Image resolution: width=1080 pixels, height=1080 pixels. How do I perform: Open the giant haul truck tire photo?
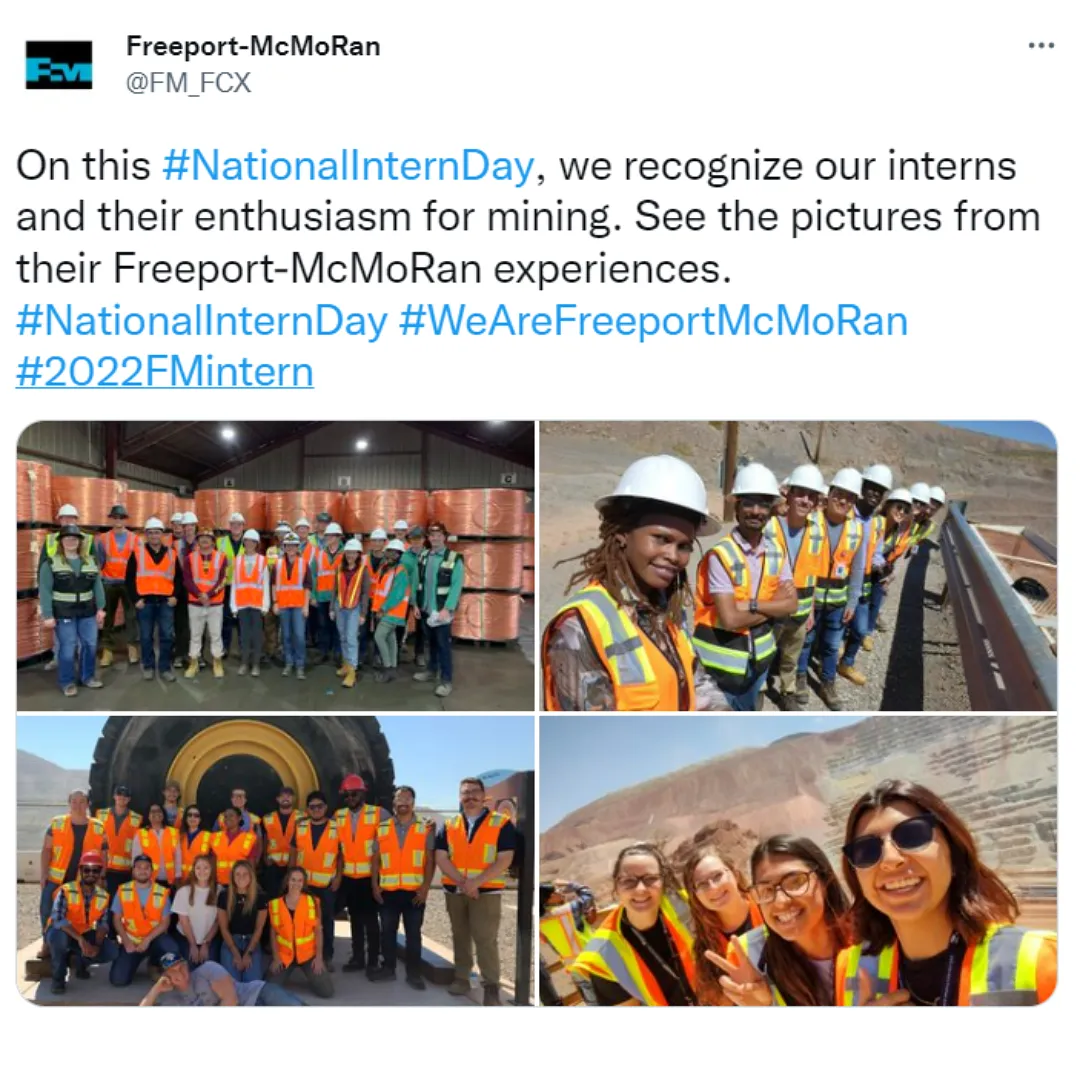276,861
